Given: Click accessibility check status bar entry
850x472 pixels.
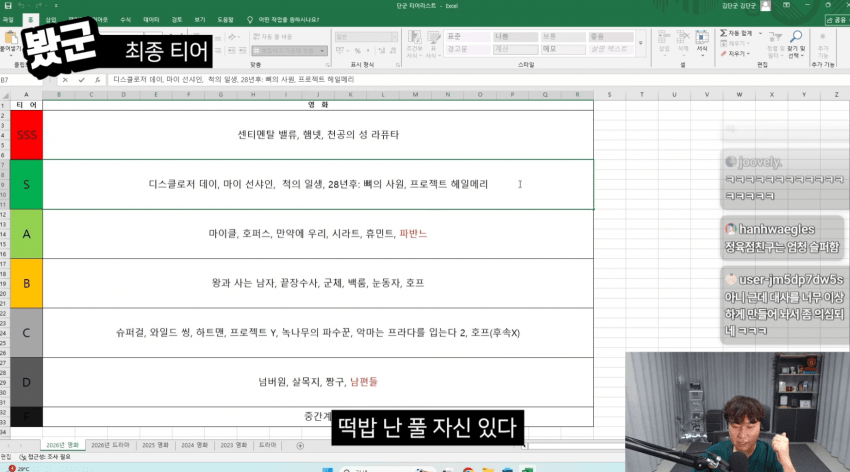Looking at the screenshot, I should (45, 457).
